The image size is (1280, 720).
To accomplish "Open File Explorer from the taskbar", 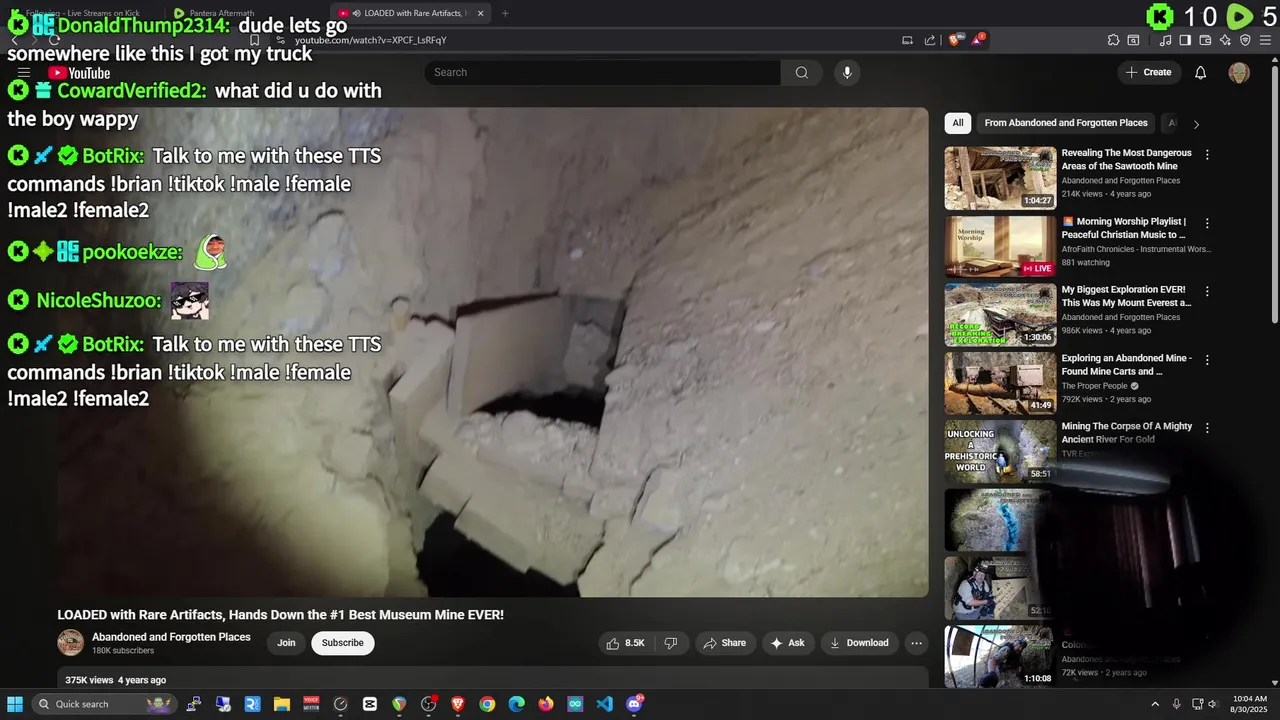I will pyautogui.click(x=282, y=704).
